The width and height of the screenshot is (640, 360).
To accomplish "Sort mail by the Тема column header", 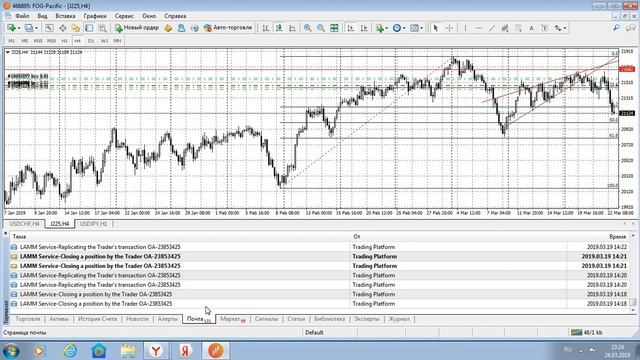I will pyautogui.click(x=19, y=237).
